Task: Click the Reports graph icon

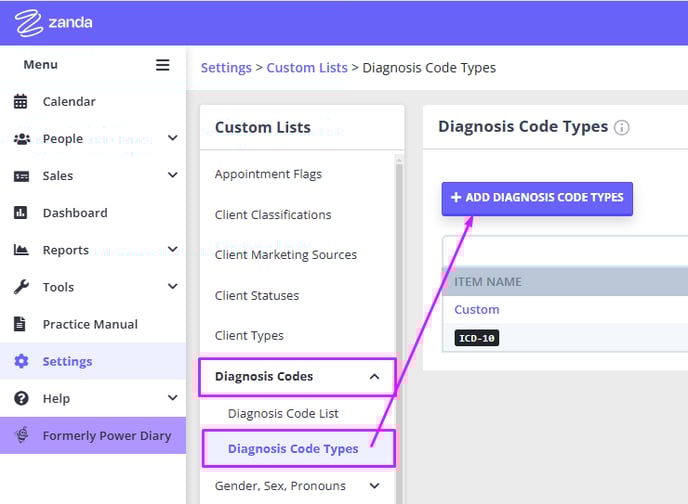Action: 21,250
